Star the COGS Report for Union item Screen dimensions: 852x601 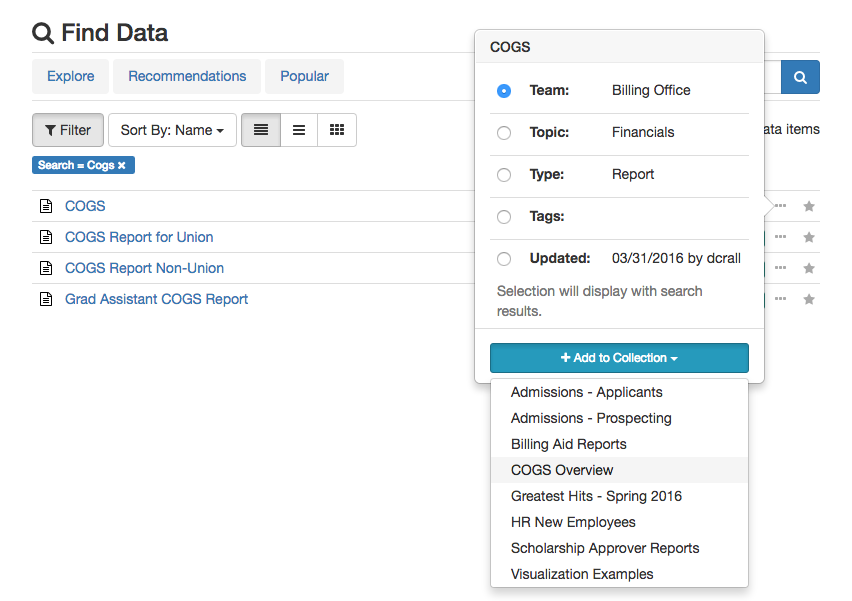point(809,237)
